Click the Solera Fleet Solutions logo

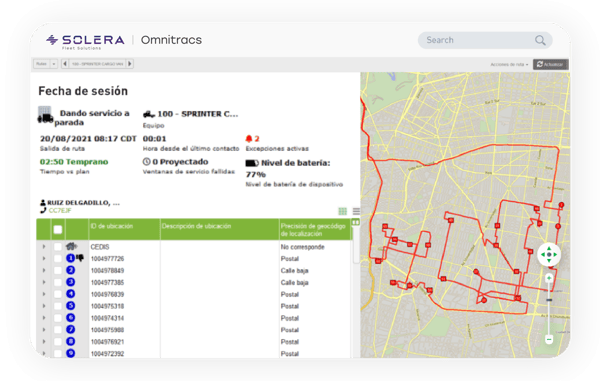(x=85, y=41)
